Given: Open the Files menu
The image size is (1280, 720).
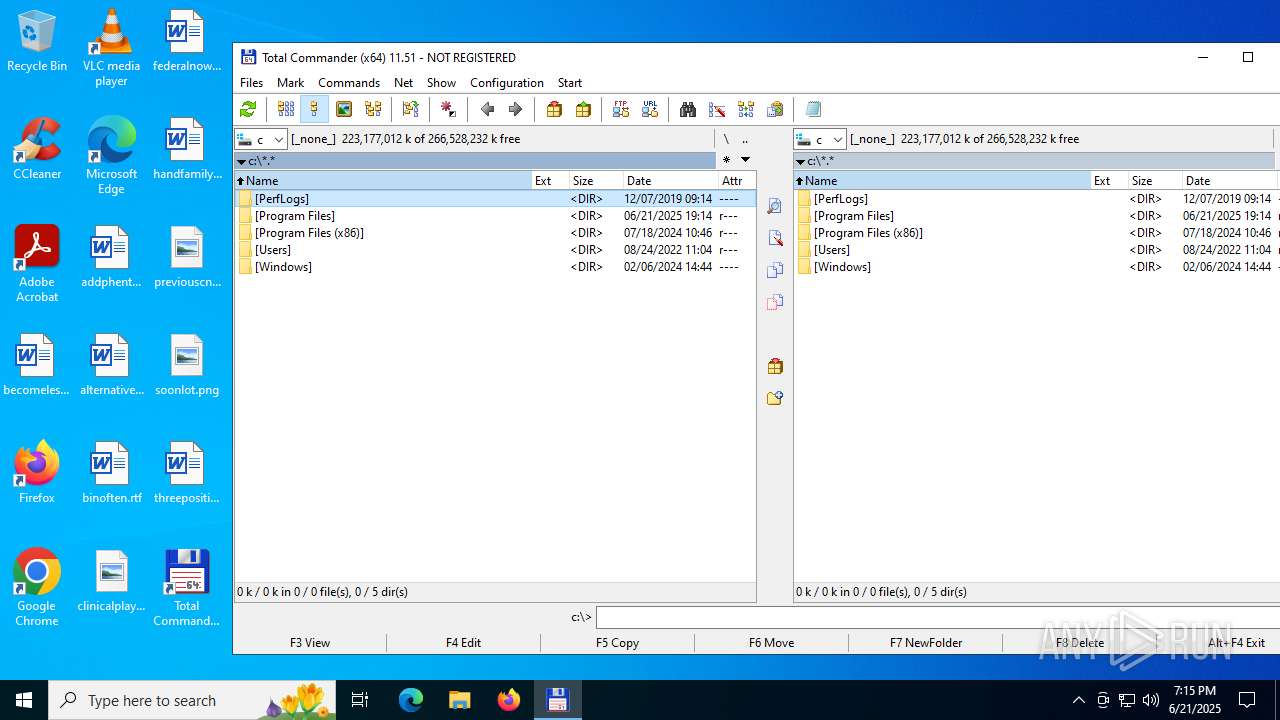Looking at the screenshot, I should point(252,83).
